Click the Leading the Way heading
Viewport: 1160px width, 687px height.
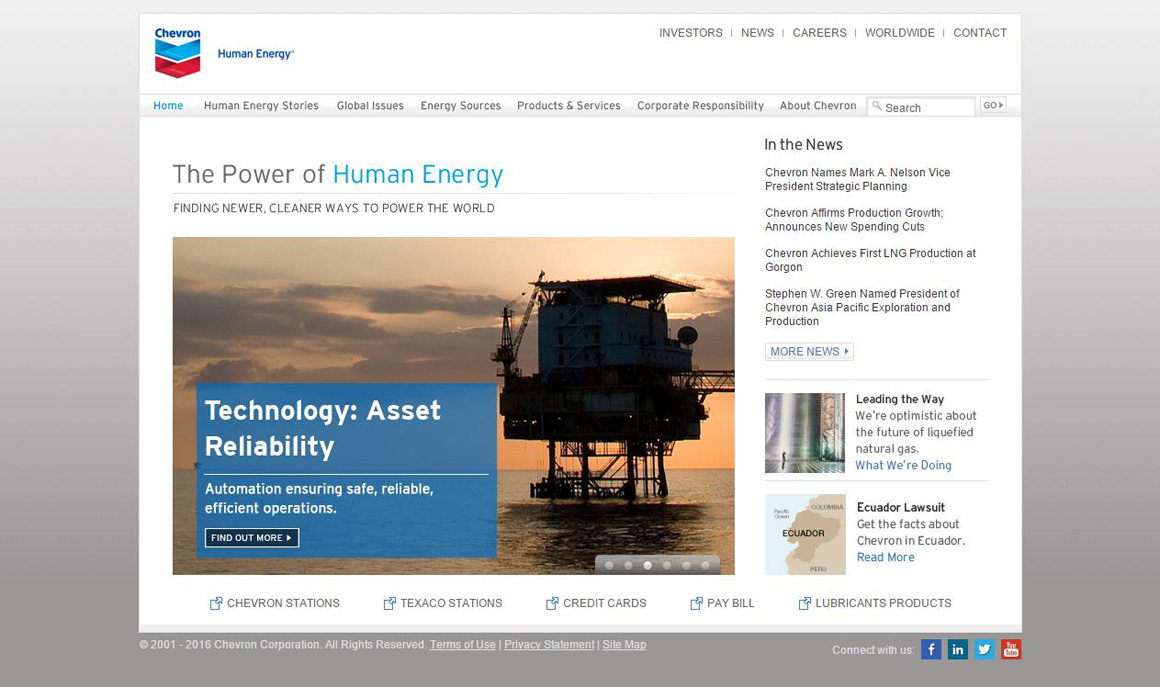click(900, 399)
